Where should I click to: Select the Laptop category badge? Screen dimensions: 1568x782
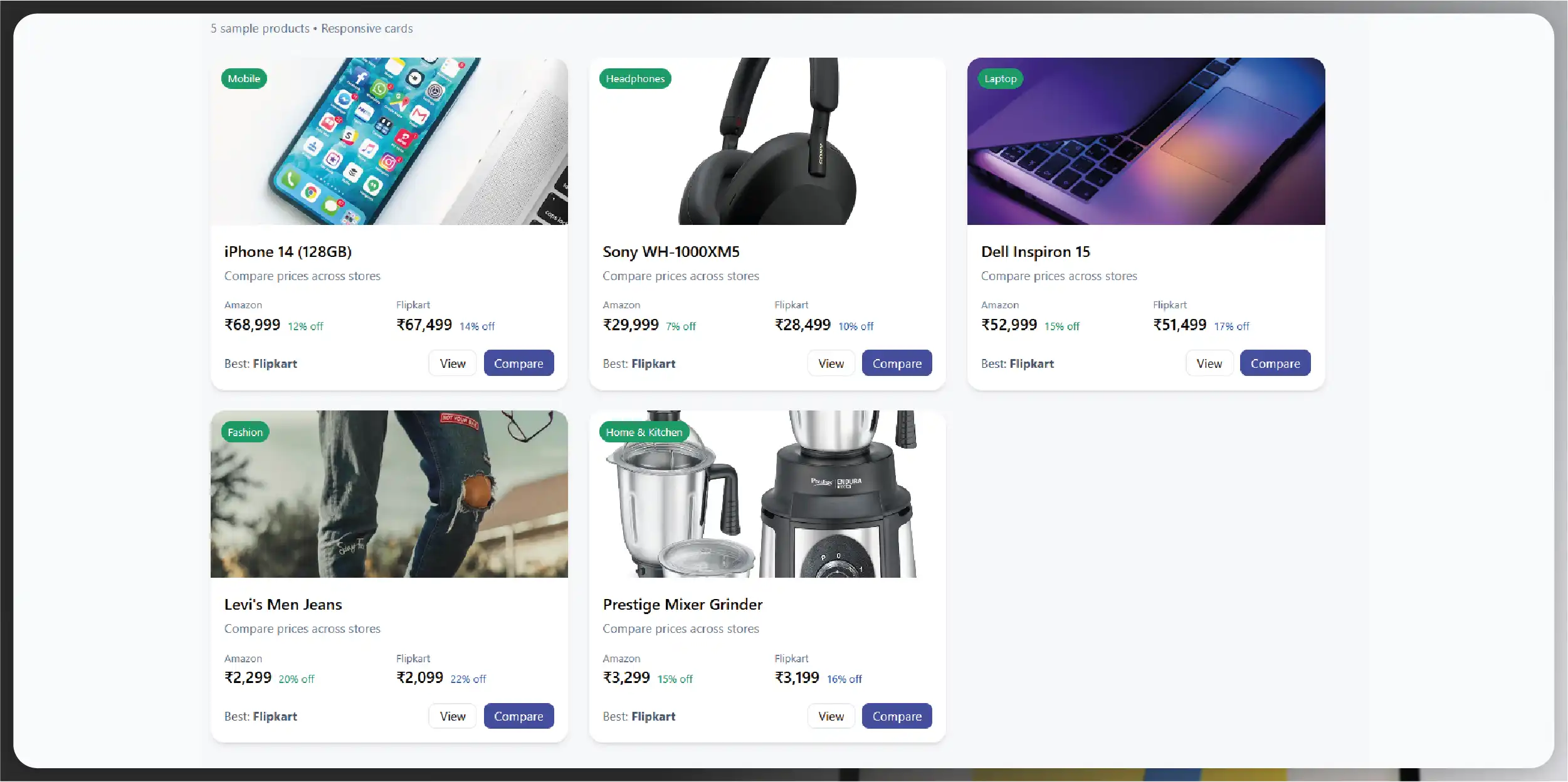click(1000, 78)
